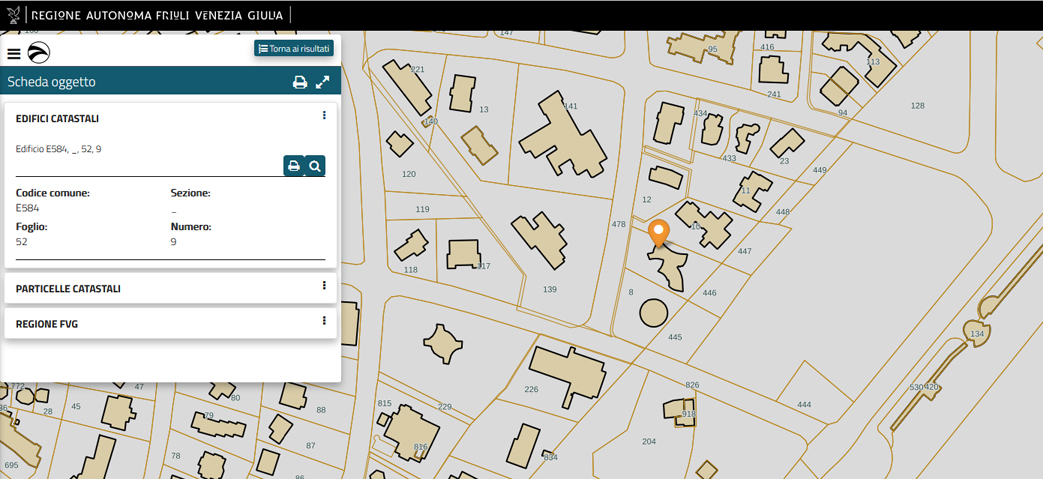
Task: Select the building on parcel 226
Action: [x=568, y=375]
